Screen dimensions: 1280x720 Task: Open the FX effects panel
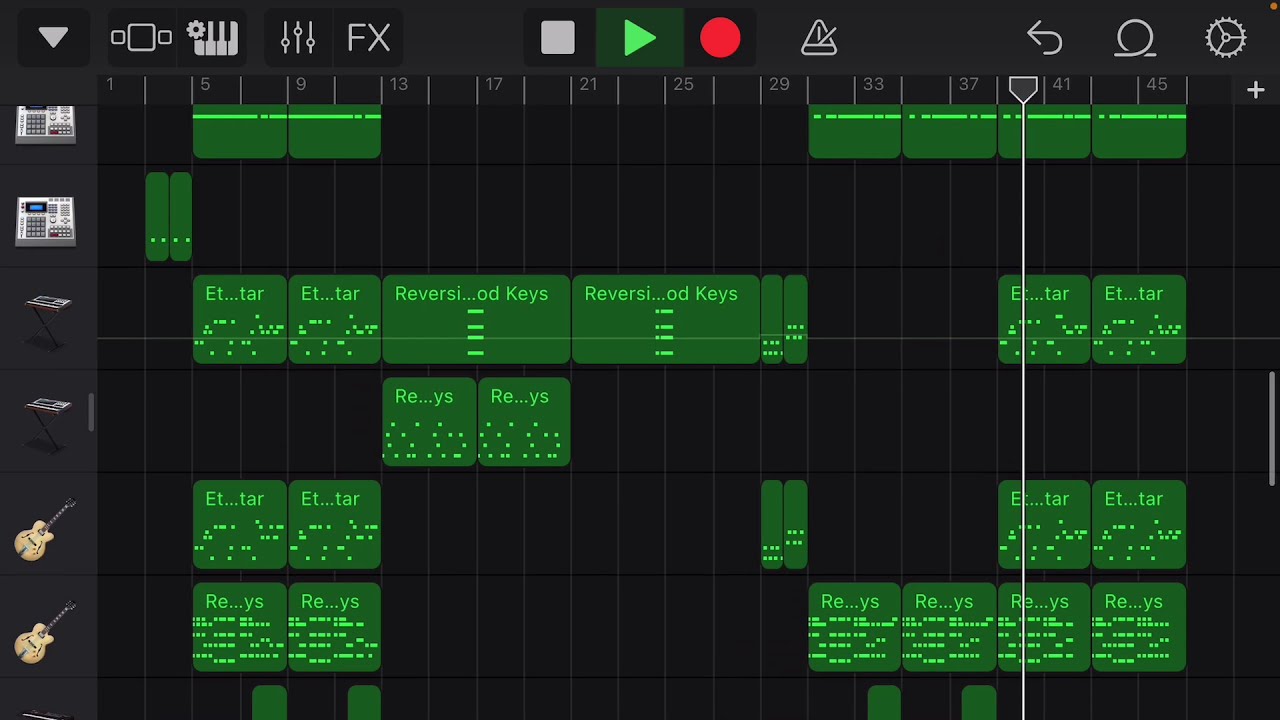pos(368,37)
